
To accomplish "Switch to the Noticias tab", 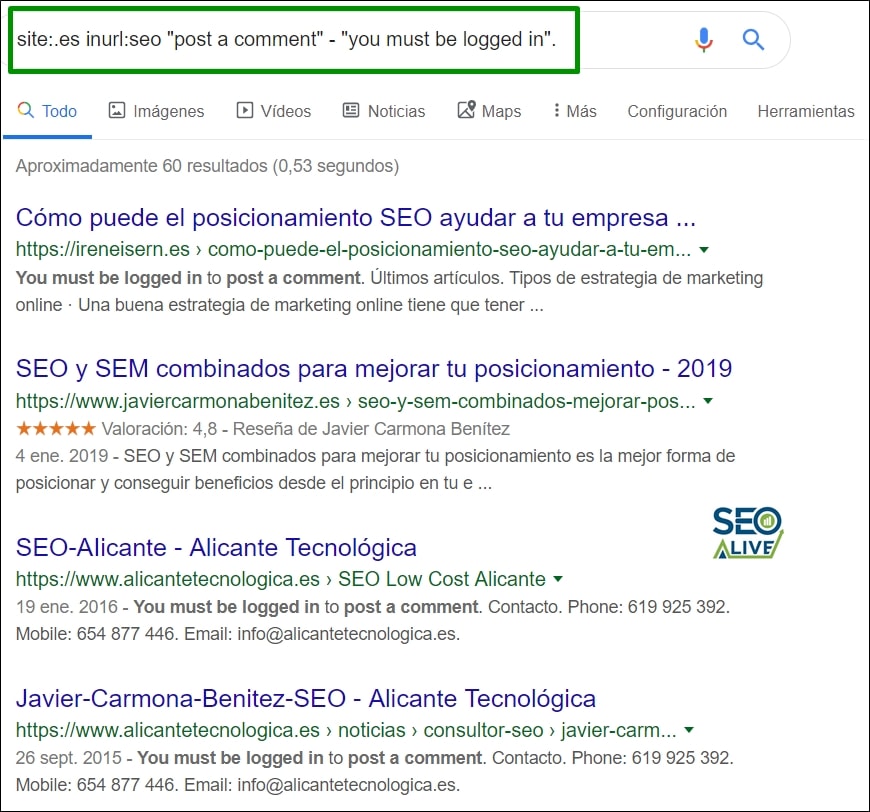I will [394, 111].
